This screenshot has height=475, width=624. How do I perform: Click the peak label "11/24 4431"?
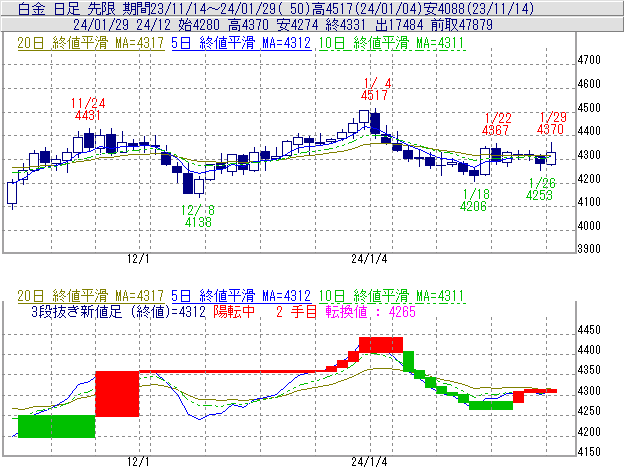[x=88, y=109]
